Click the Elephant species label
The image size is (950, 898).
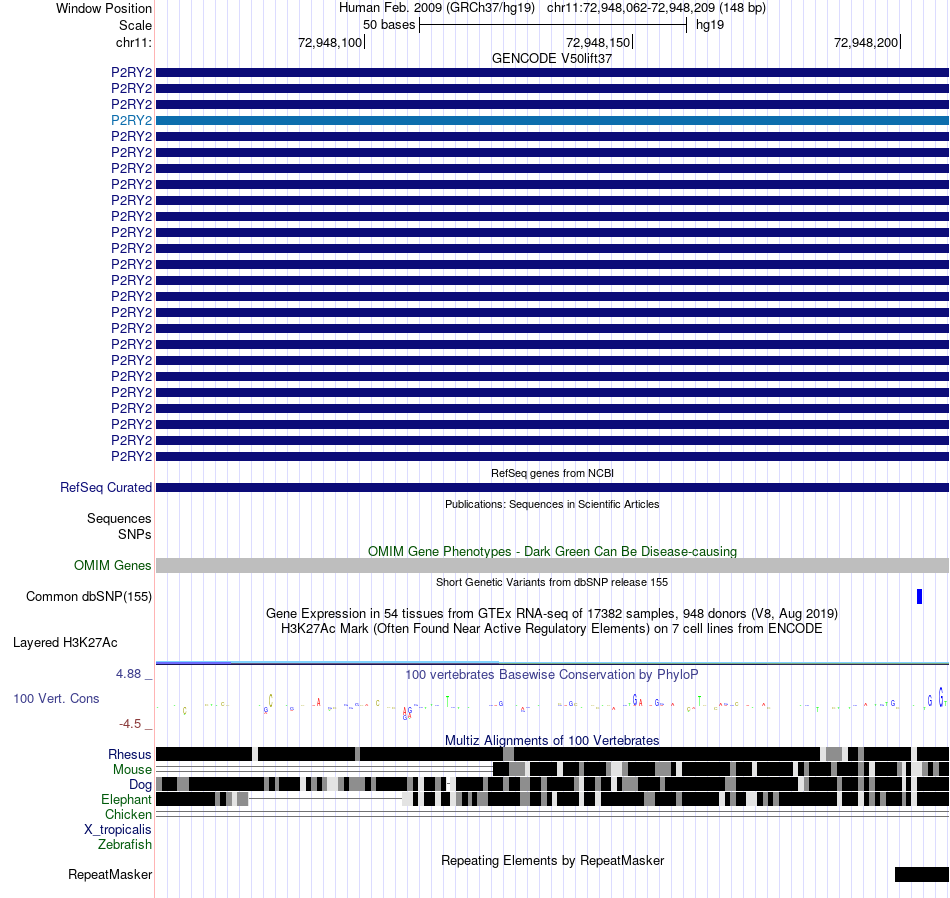pyautogui.click(x=126, y=799)
